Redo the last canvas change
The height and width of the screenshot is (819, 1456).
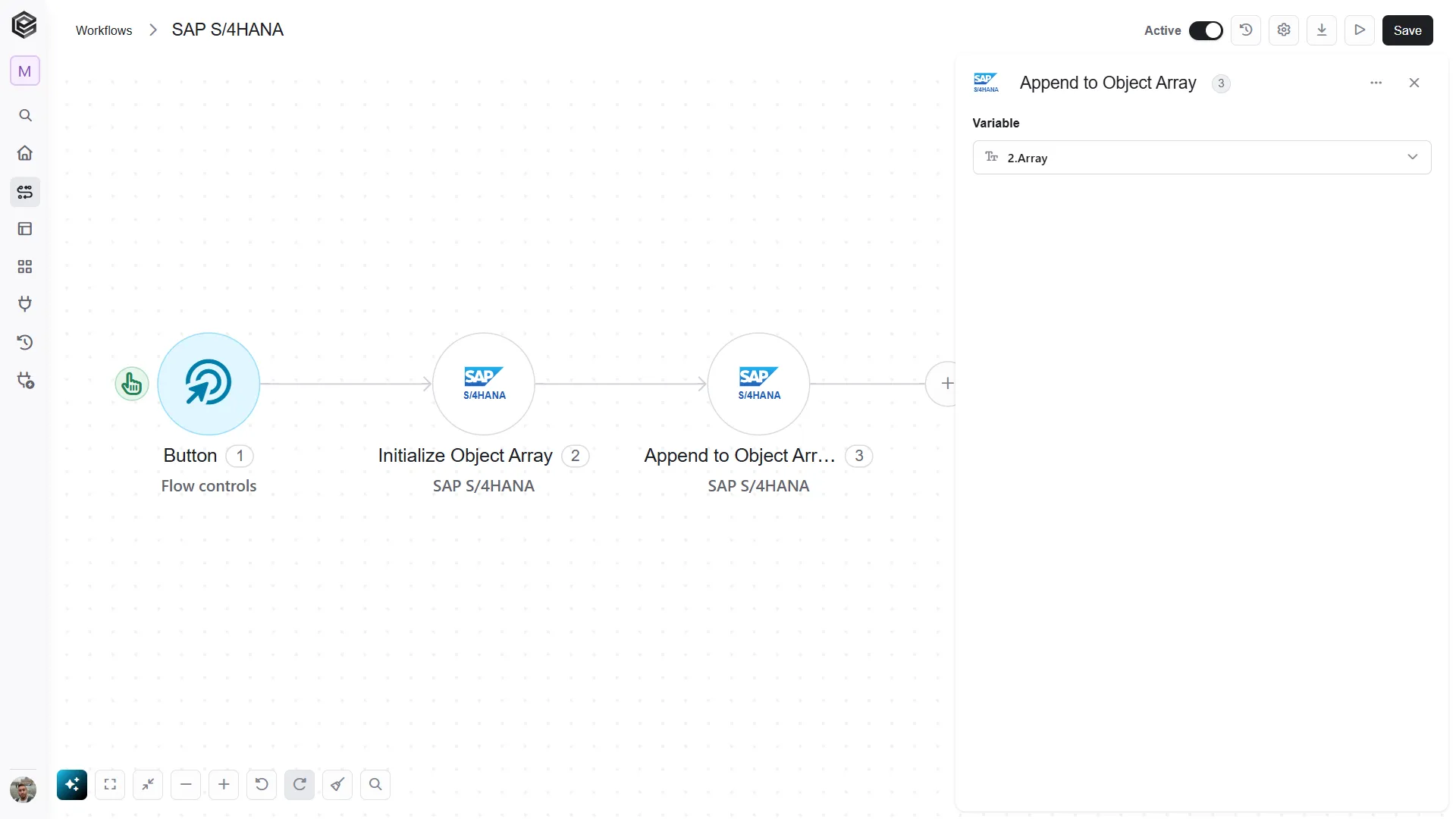300,785
